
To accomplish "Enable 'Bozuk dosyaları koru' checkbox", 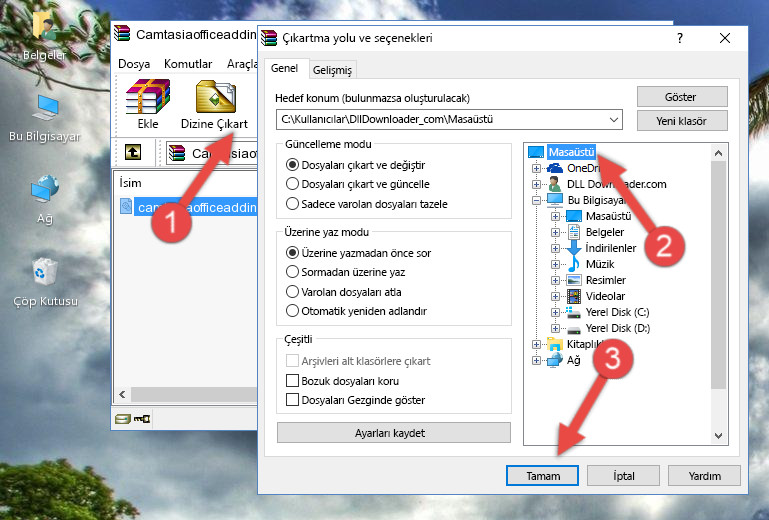I will [292, 381].
